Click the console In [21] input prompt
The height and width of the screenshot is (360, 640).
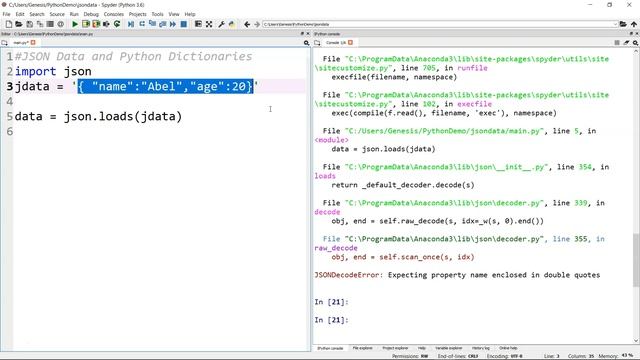click(331, 320)
